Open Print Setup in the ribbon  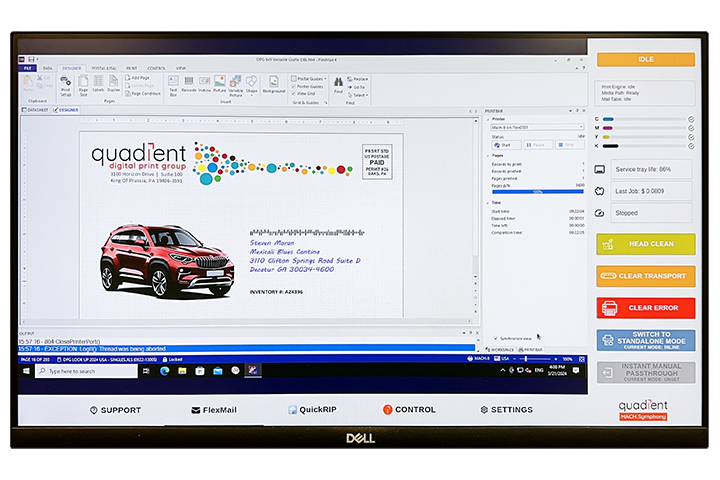coord(66,86)
